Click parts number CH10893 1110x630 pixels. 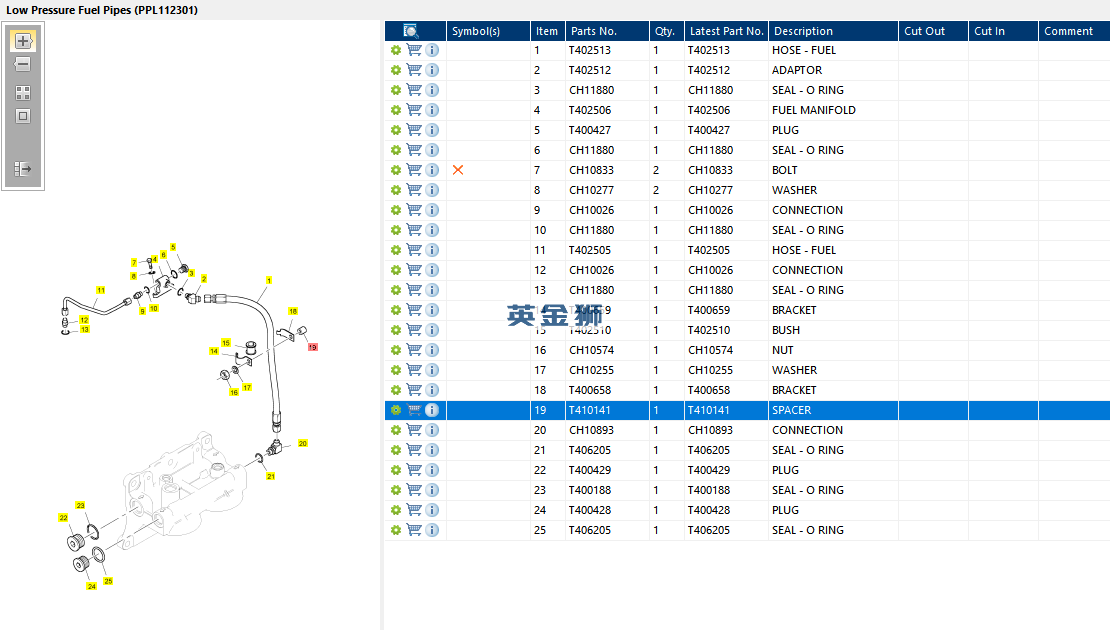coord(591,430)
